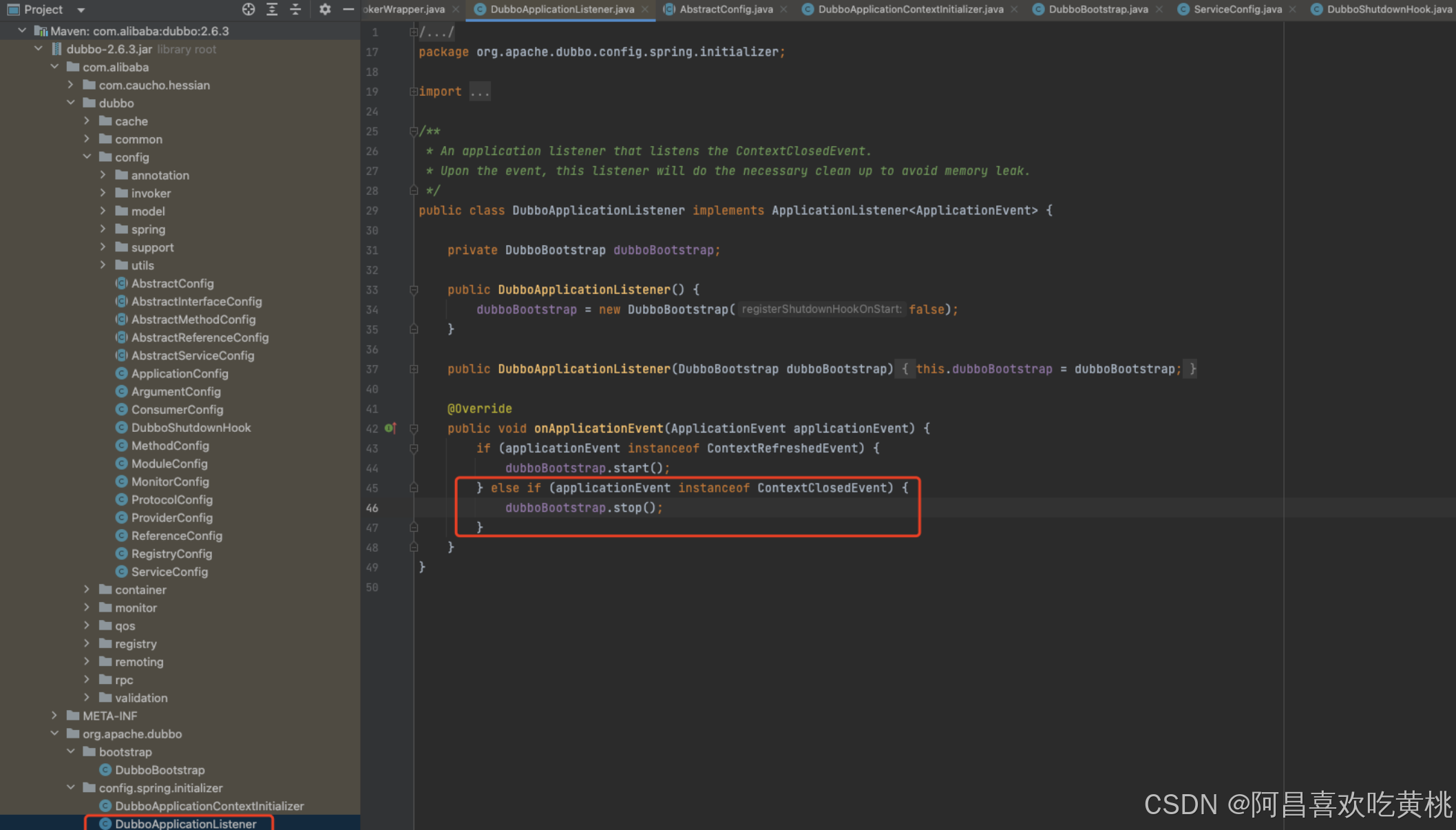Image resolution: width=1456 pixels, height=830 pixels.
Task: Unfold the license comment on line 1
Action: tap(414, 32)
